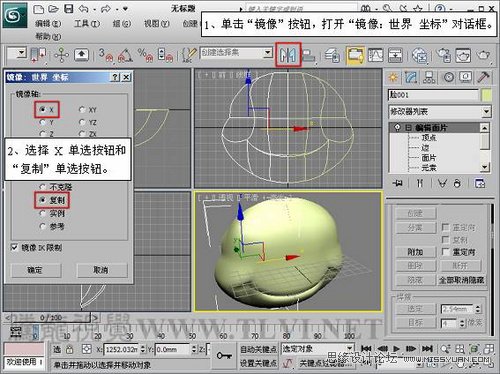Toggle the Angle Snap icon
Image resolution: width=500 pixels, height=374 pixels.
tap(125, 55)
